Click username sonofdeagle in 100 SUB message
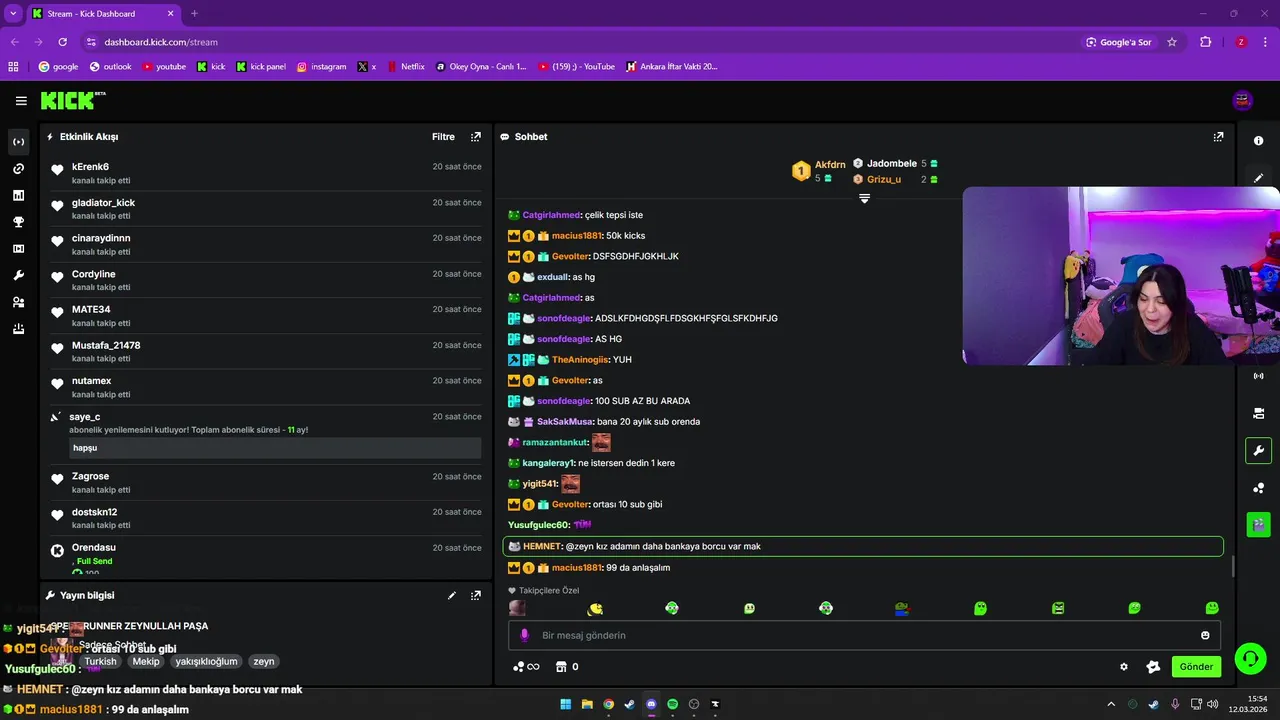This screenshot has height=720, width=1280. click(x=563, y=401)
